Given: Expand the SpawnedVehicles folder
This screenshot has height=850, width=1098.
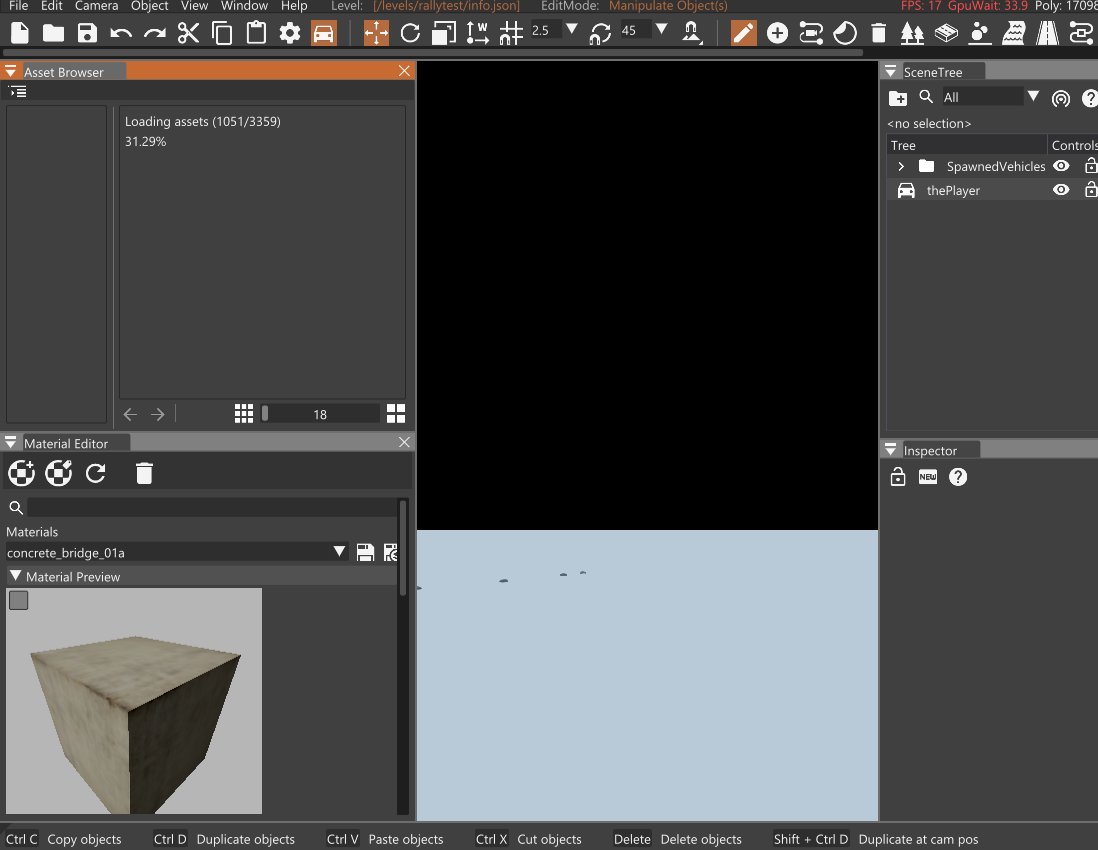Looking at the screenshot, I should (901, 167).
